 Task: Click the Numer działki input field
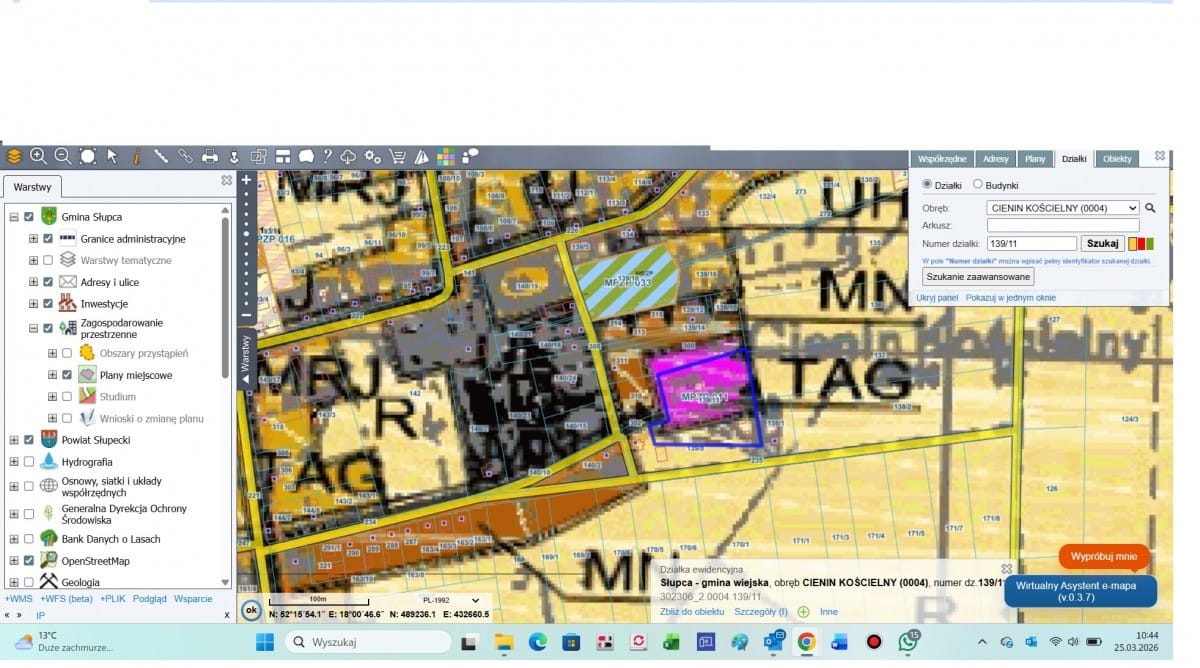tap(1031, 243)
